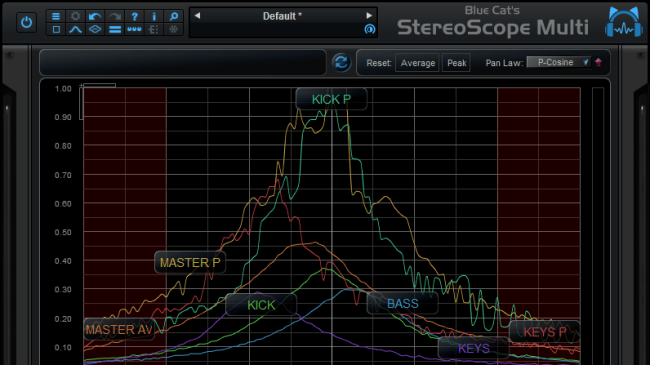Screen dimensions: 650x365
Task: Click the 0.10 axis value
Action: (x=63, y=348)
